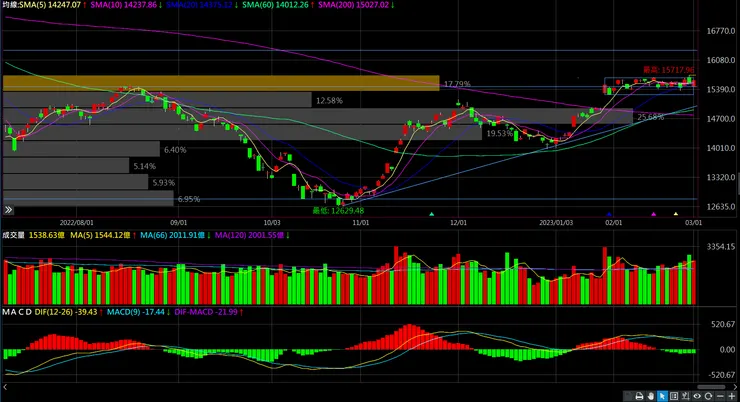Click the scrollbar right arrow
This screenshot has height=402, width=740.
(x=735, y=387)
